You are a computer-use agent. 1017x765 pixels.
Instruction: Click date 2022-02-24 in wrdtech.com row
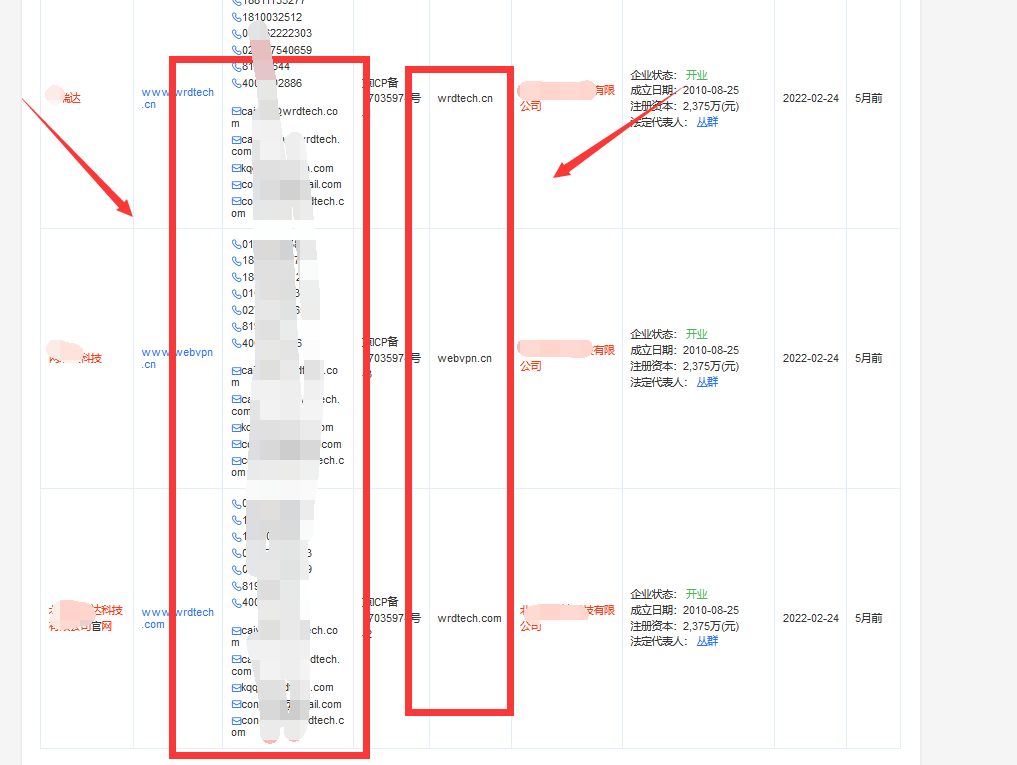(811, 618)
